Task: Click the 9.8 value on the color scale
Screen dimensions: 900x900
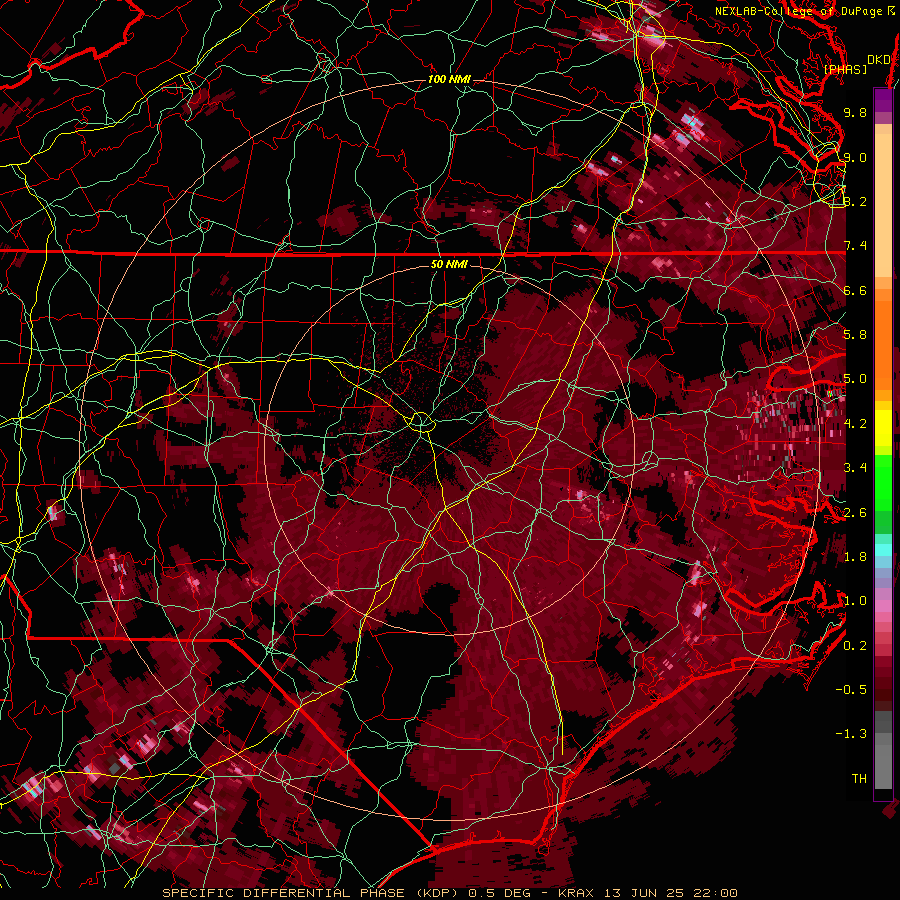Action: point(855,112)
